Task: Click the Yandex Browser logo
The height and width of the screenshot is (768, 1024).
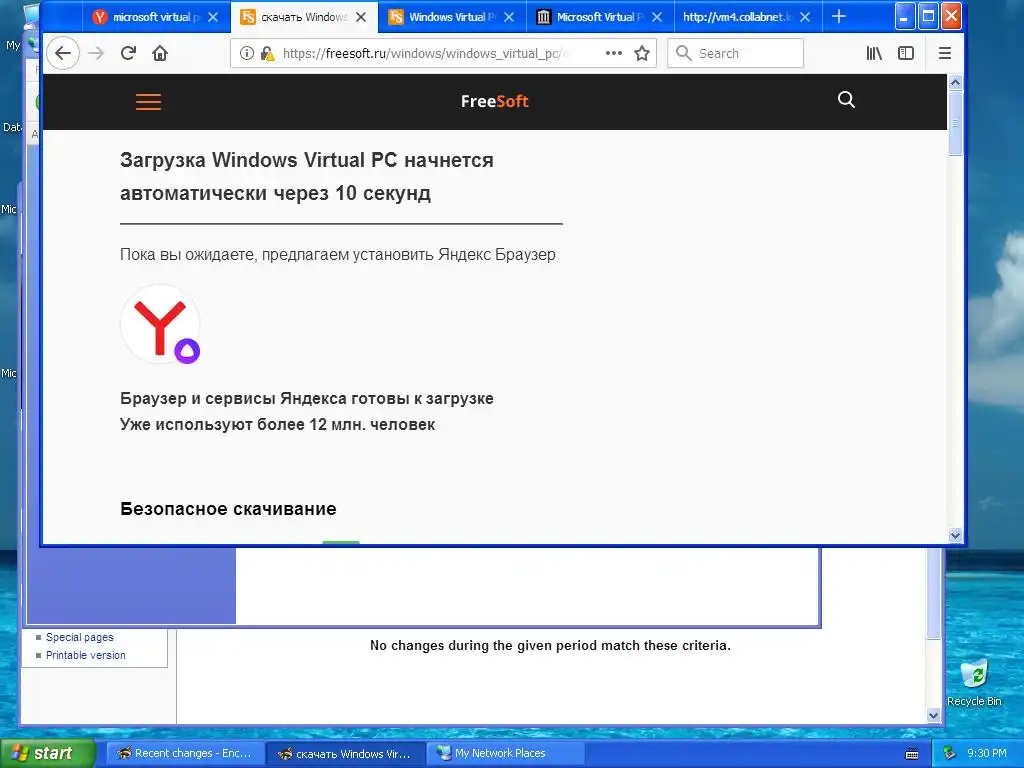Action: click(x=161, y=324)
